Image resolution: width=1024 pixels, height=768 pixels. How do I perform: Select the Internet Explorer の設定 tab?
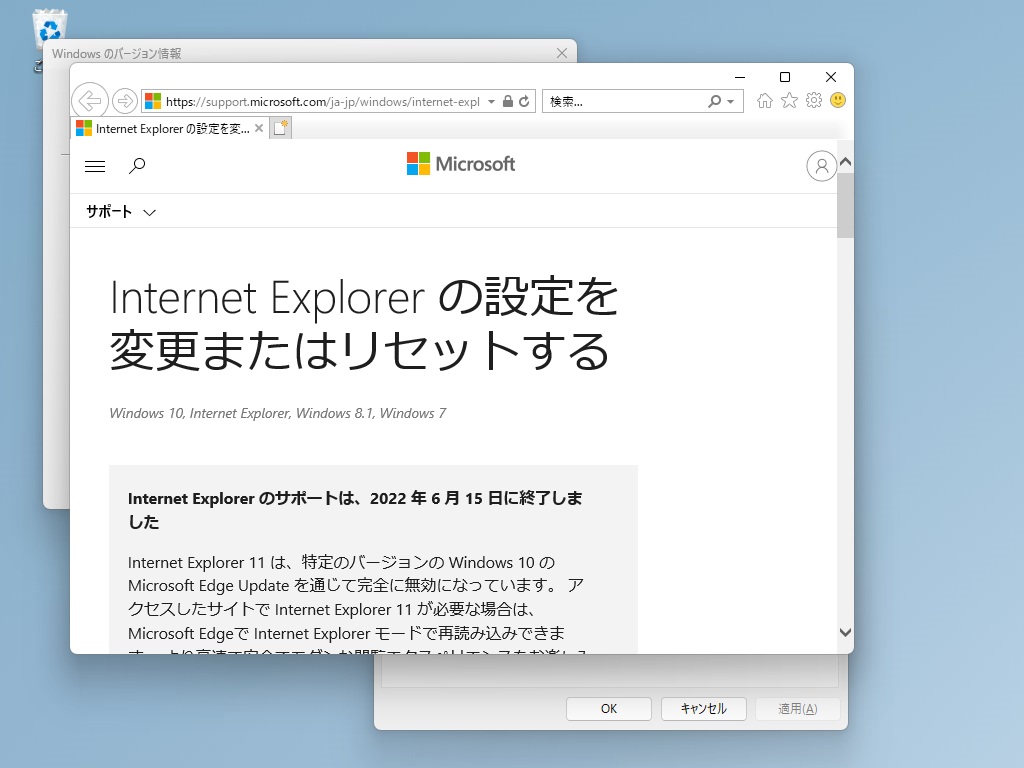[165, 128]
